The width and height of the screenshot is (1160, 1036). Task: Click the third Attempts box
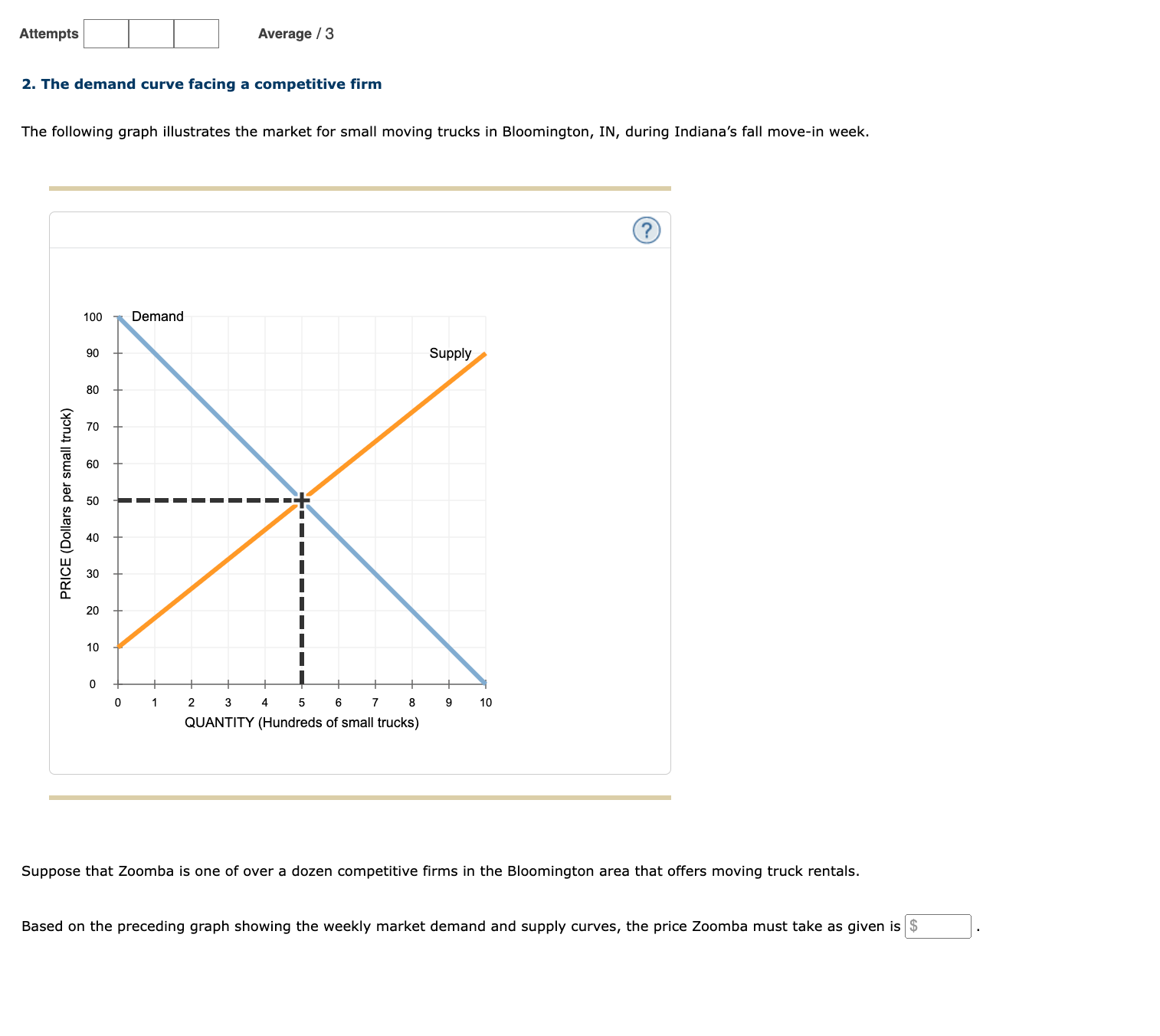197,33
